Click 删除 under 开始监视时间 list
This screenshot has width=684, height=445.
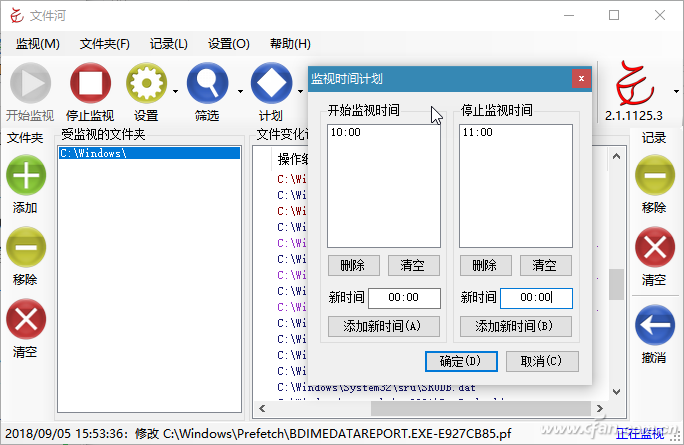(354, 265)
